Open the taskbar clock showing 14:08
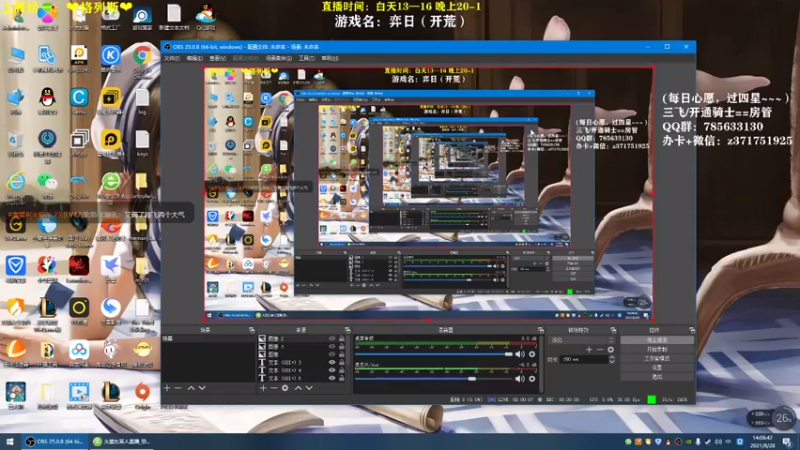 762,442
